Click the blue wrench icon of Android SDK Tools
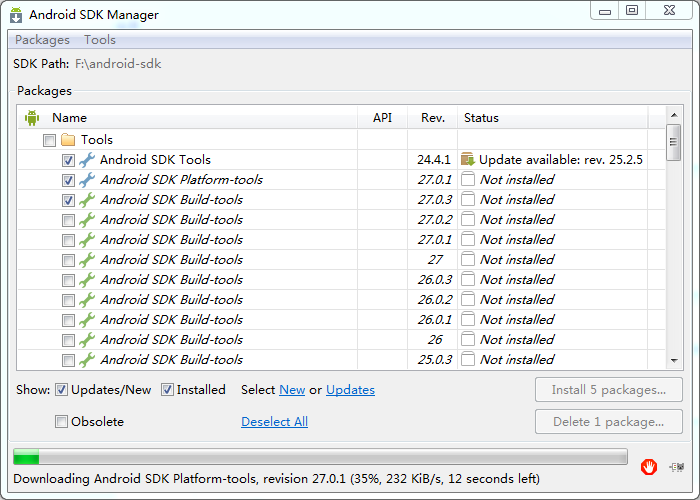Screen dimensions: 700x500 (x=87, y=160)
